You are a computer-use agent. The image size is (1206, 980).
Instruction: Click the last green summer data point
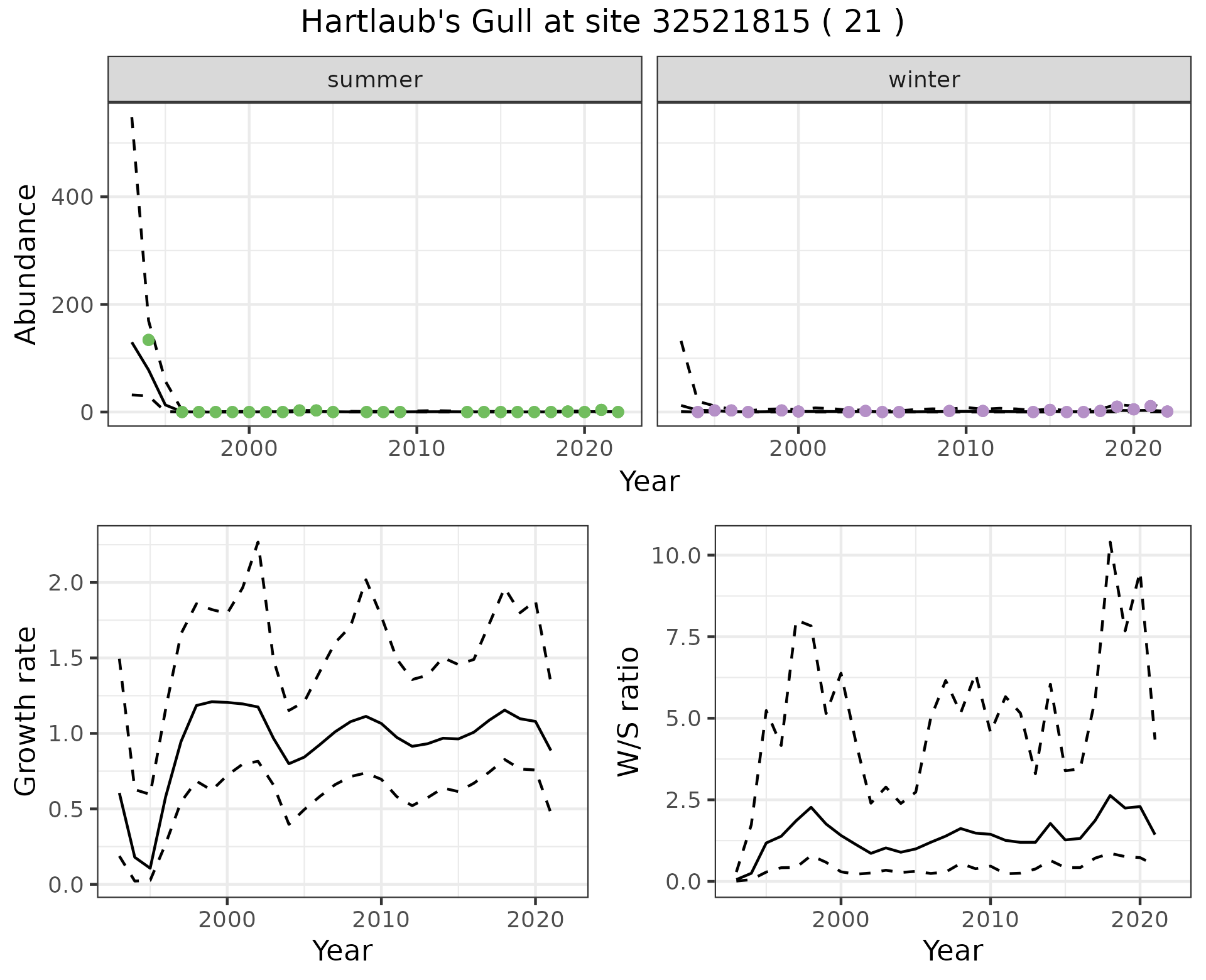tap(618, 412)
